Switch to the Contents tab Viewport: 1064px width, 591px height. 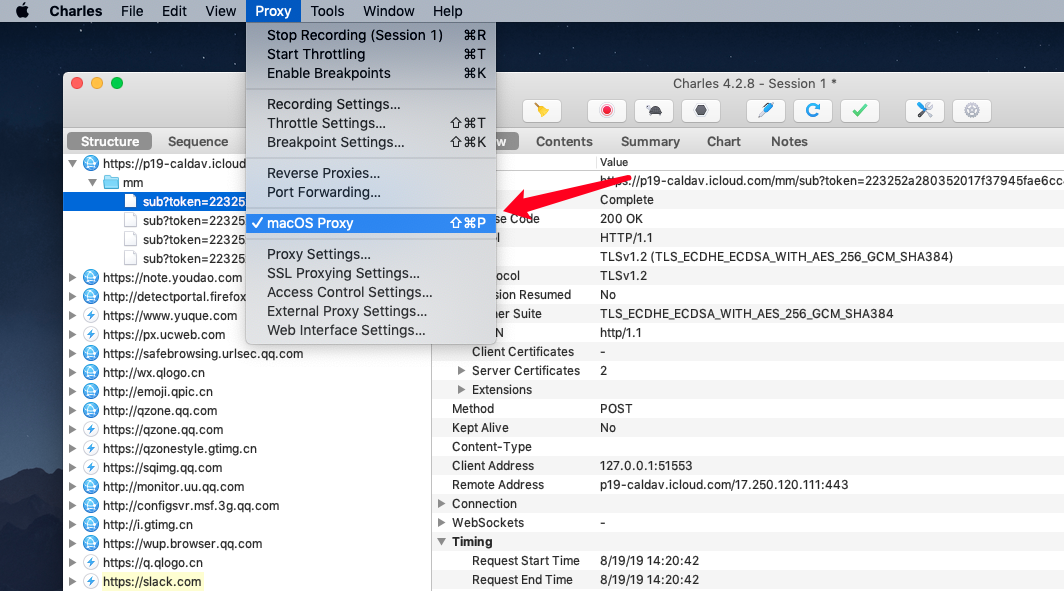click(x=564, y=141)
